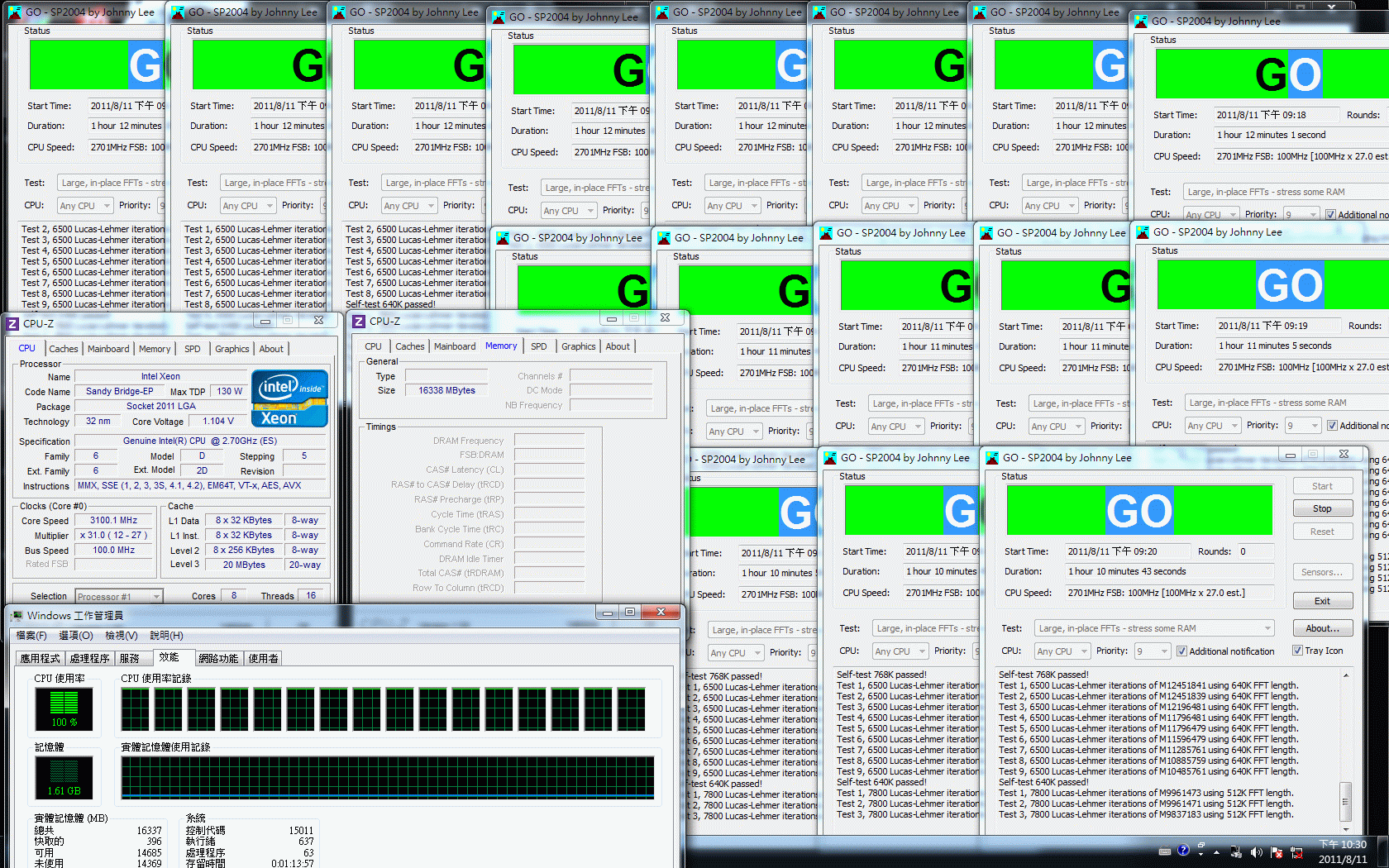This screenshot has height=868, width=1389.
Task: Click the grayed Start button in SP2004
Action: (1322, 486)
